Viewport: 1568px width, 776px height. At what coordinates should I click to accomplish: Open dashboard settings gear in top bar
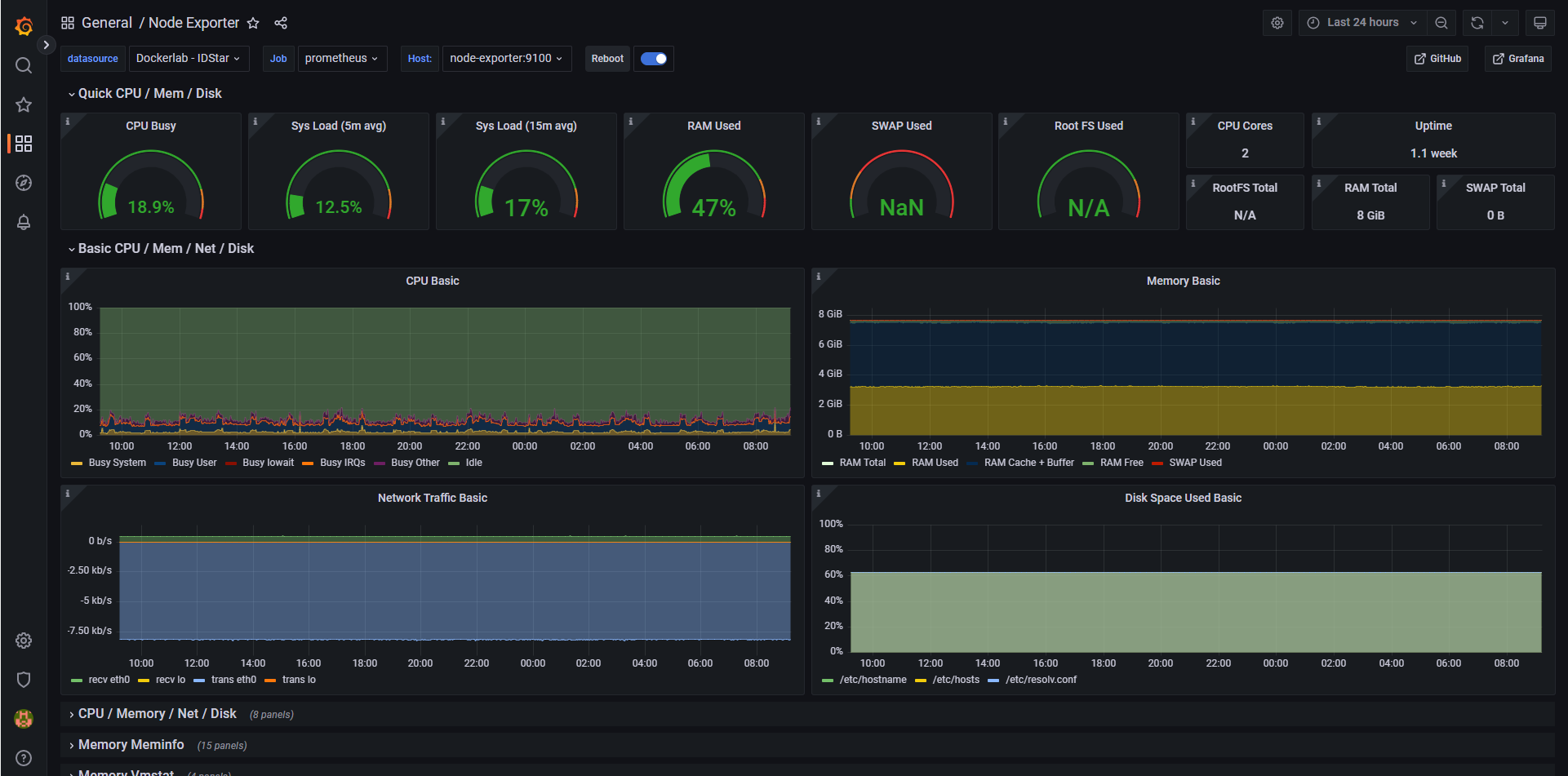1277,23
